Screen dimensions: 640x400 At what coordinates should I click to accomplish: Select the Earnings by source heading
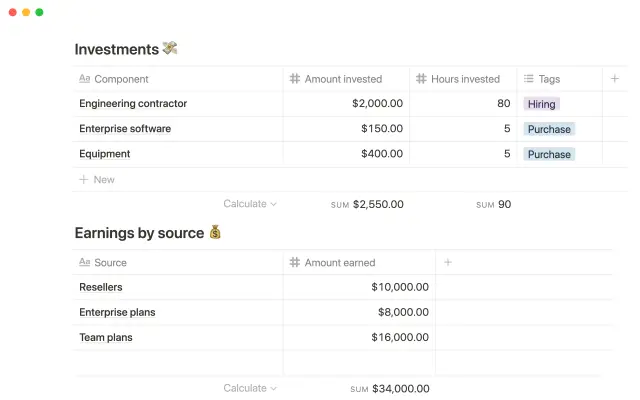pyautogui.click(x=139, y=233)
